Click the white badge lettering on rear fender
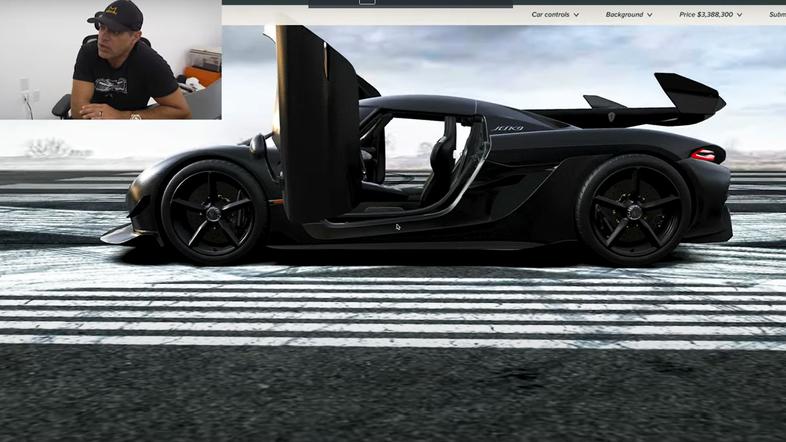The height and width of the screenshot is (442, 786). 507,128
